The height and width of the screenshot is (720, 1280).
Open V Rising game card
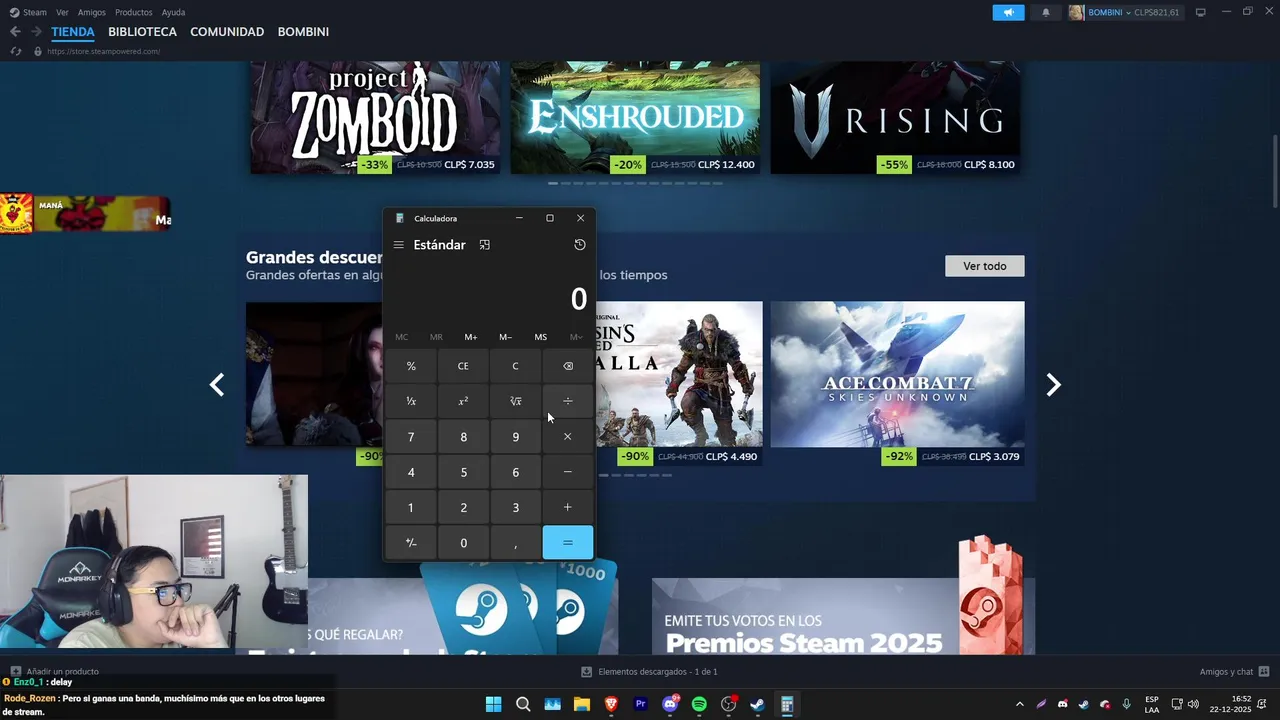click(x=896, y=118)
